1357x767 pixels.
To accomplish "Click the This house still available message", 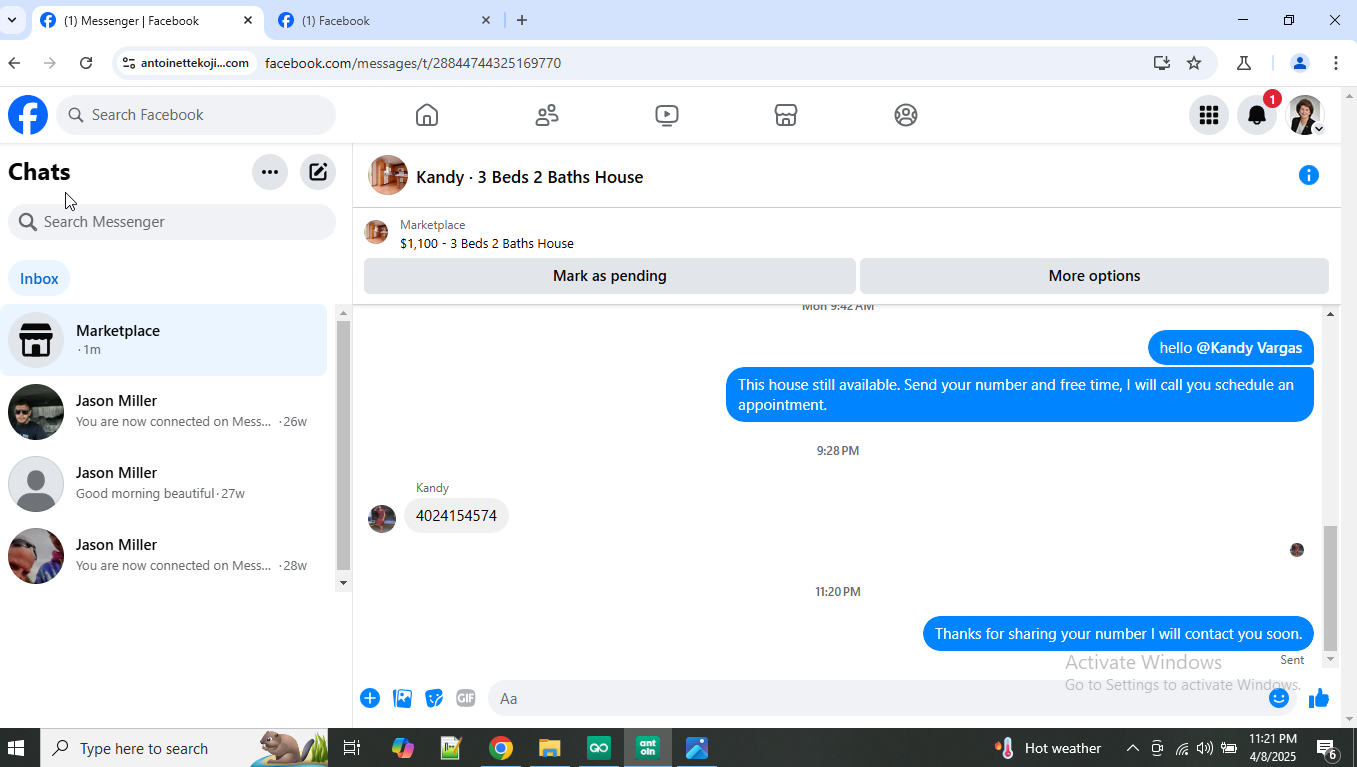I will coord(1020,394).
